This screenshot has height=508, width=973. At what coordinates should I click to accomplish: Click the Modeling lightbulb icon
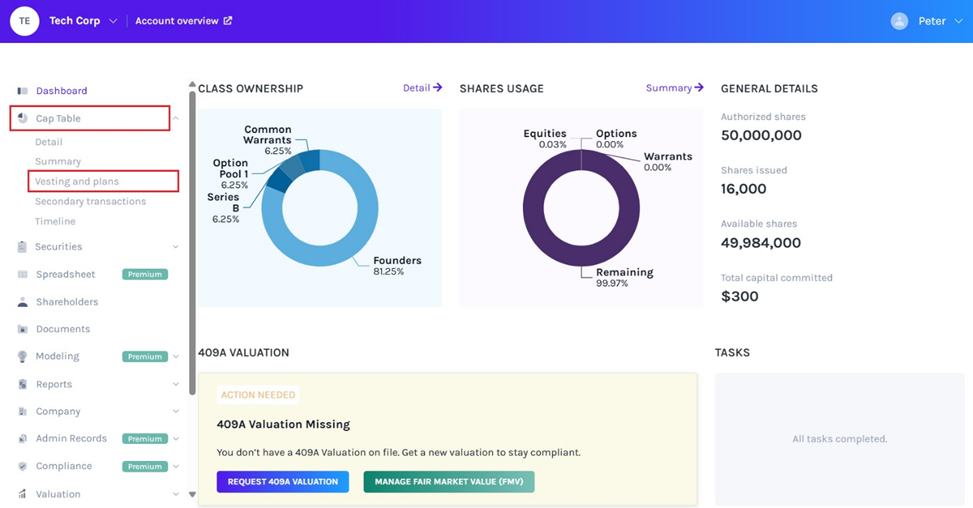point(22,357)
